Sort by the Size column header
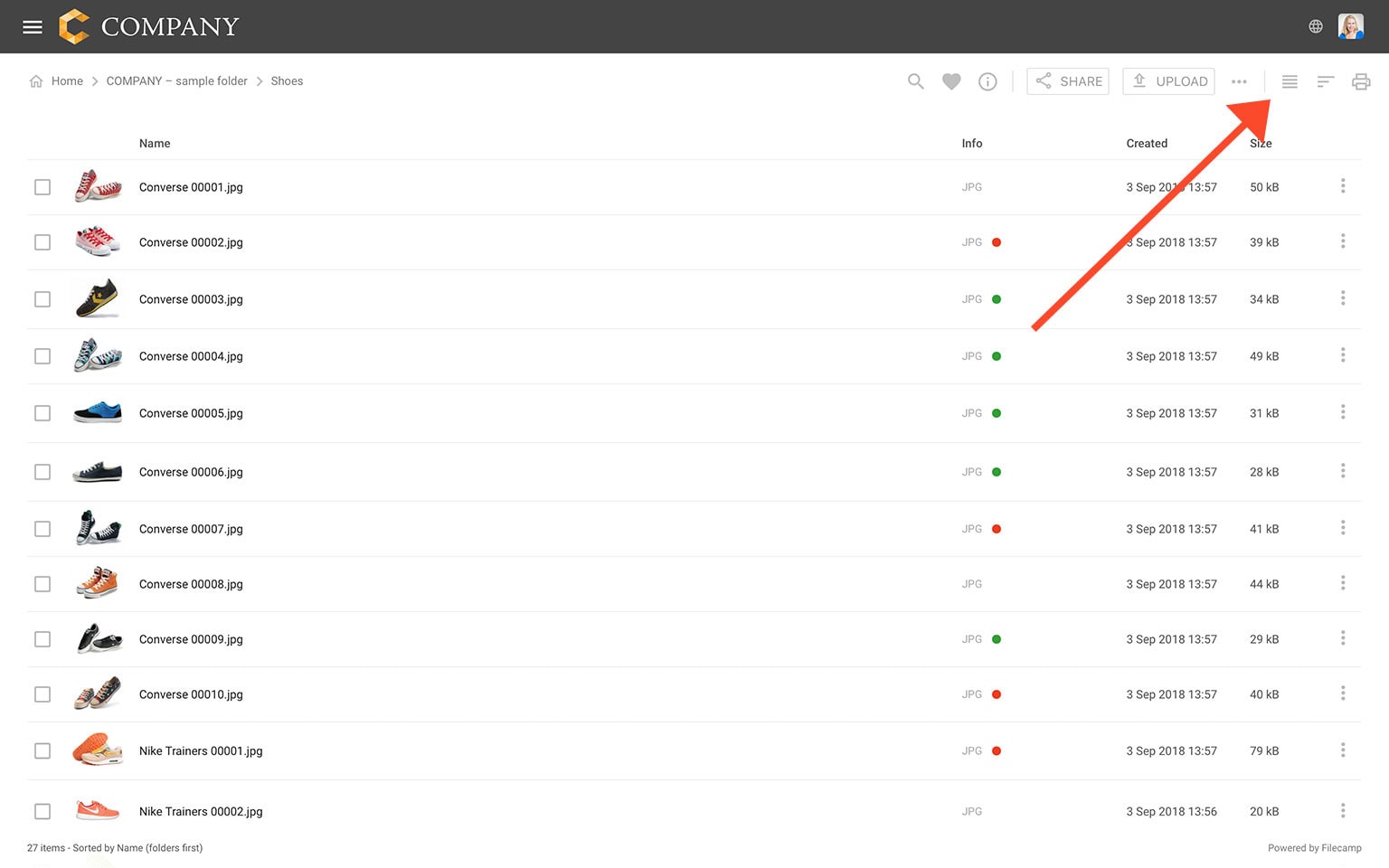1389x868 pixels. (1261, 144)
